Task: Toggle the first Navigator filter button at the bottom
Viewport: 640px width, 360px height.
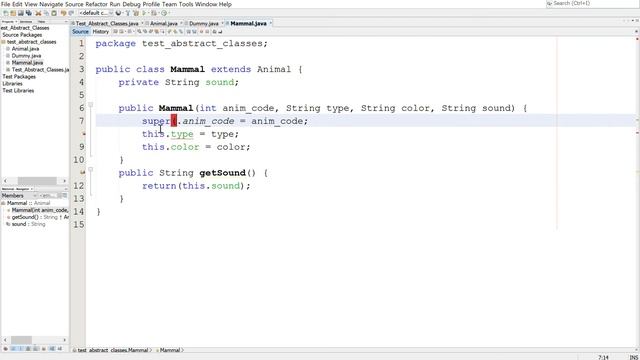Action: click(6, 349)
